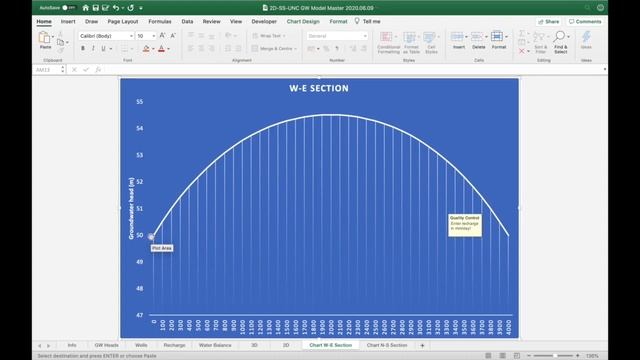Switch to the Wells sheet tab
The height and width of the screenshot is (360, 640).
pyautogui.click(x=141, y=345)
